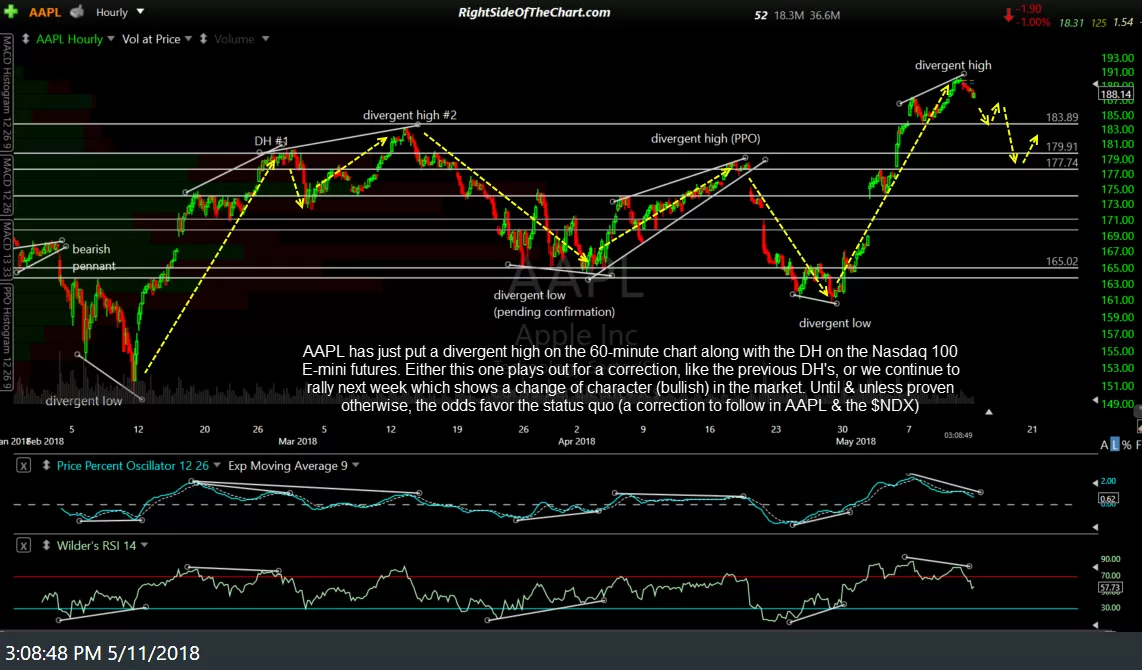
Task: Click the move arrows icon beside AAPL Hourly
Action: point(25,39)
